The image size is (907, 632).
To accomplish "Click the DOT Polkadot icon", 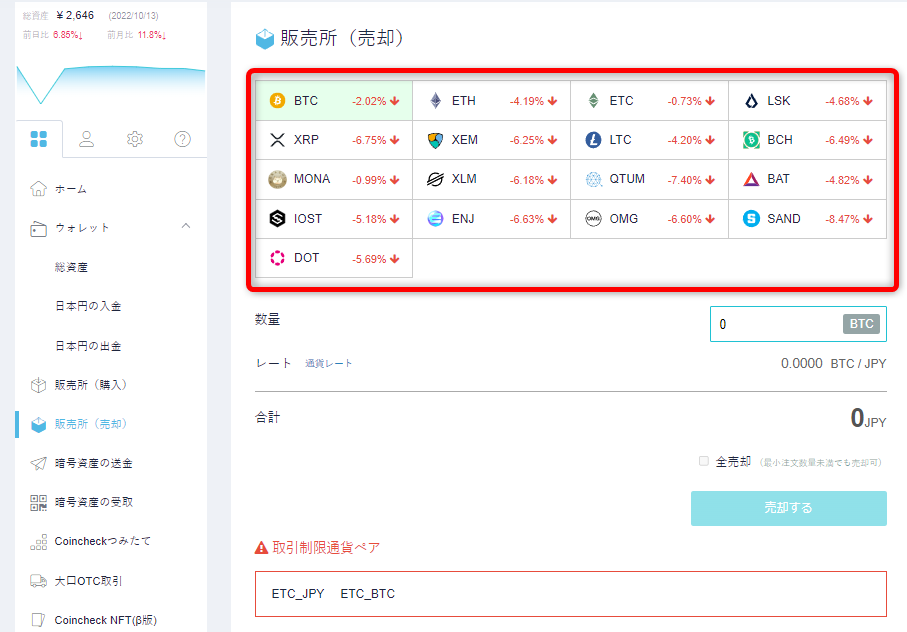I will pyautogui.click(x=278, y=258).
